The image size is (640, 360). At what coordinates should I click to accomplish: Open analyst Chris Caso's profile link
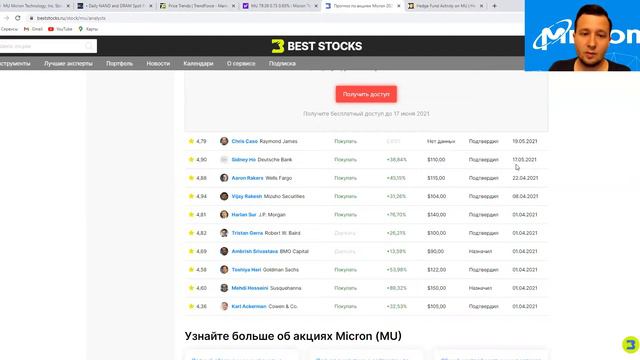[x=244, y=141]
